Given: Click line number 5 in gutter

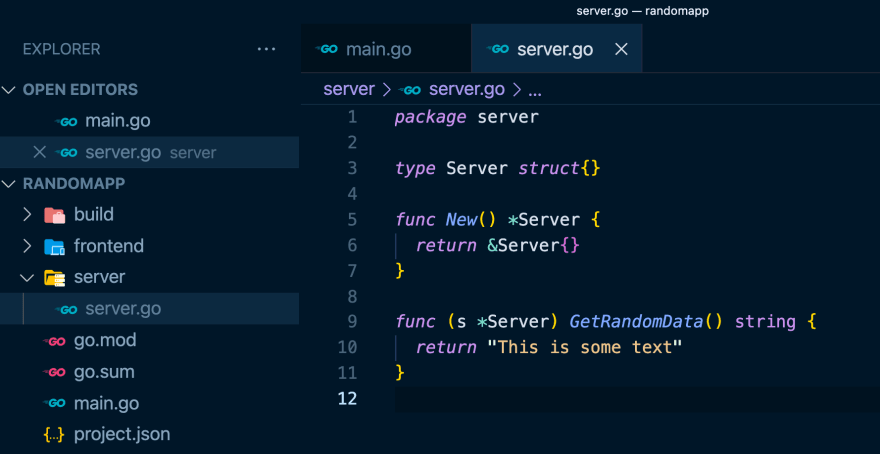Looking at the screenshot, I should tap(352, 219).
